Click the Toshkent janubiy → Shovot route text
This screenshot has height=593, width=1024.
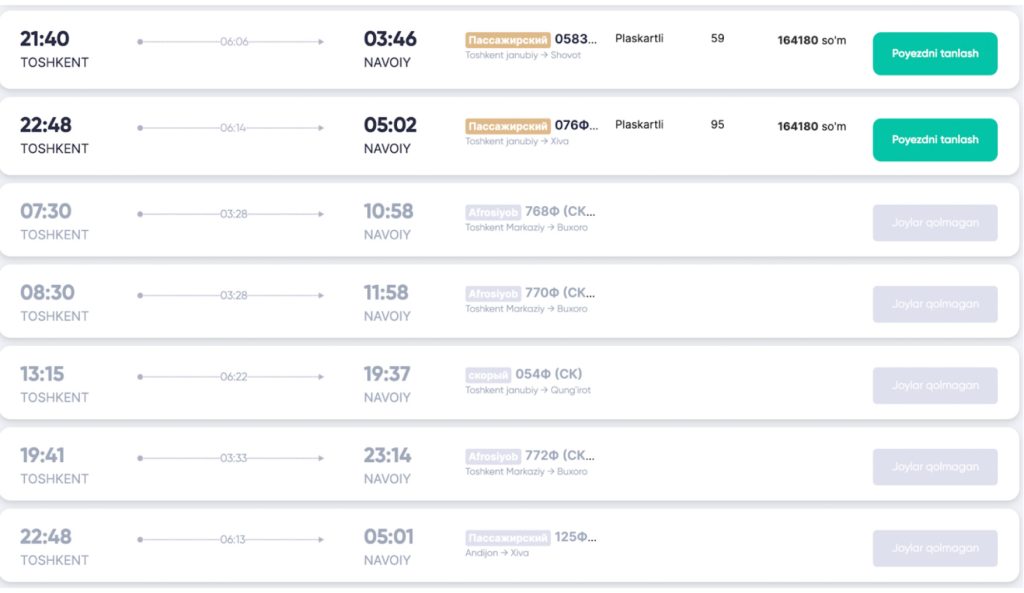tap(522, 56)
